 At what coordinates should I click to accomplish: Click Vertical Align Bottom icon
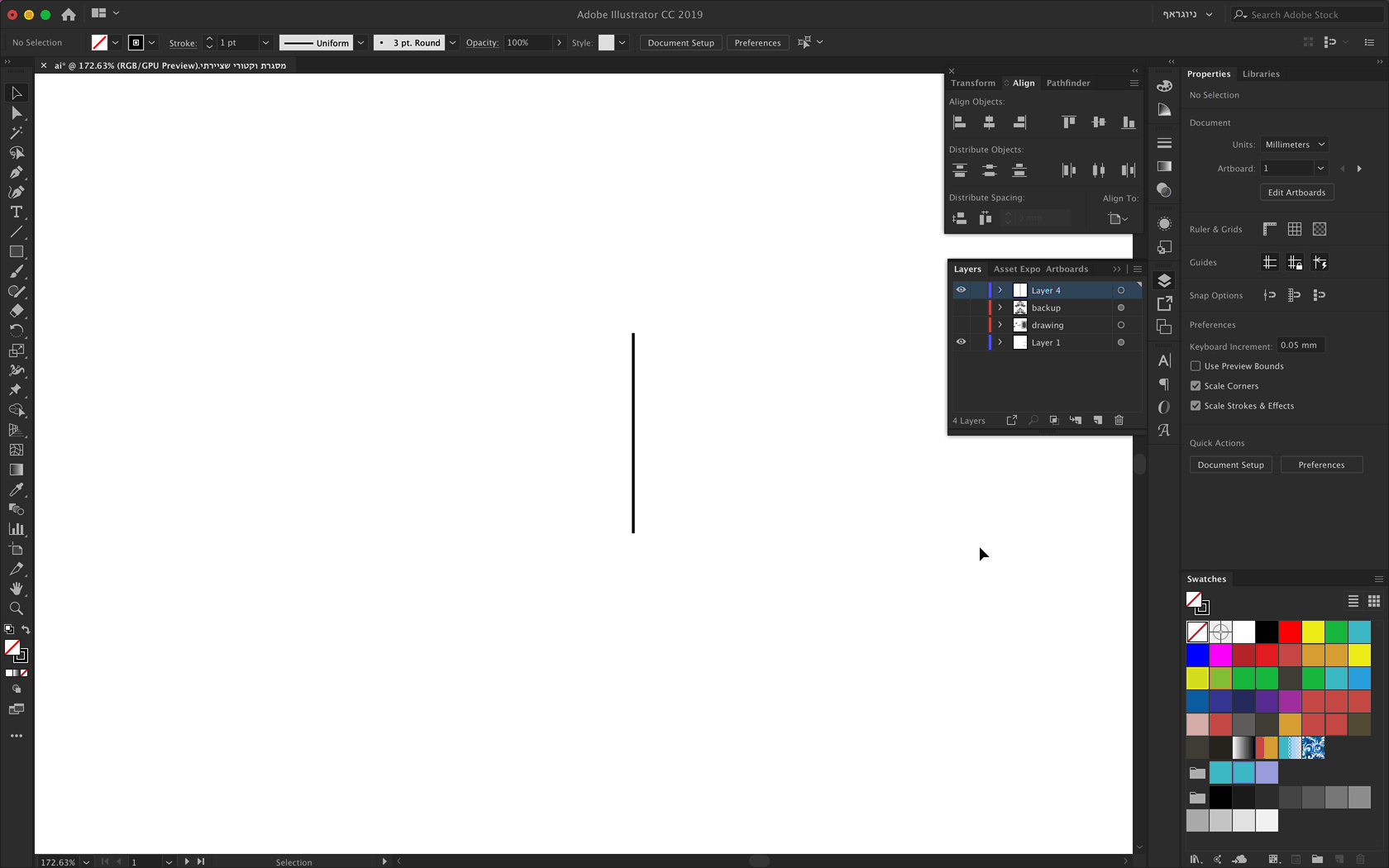pyautogui.click(x=1129, y=122)
